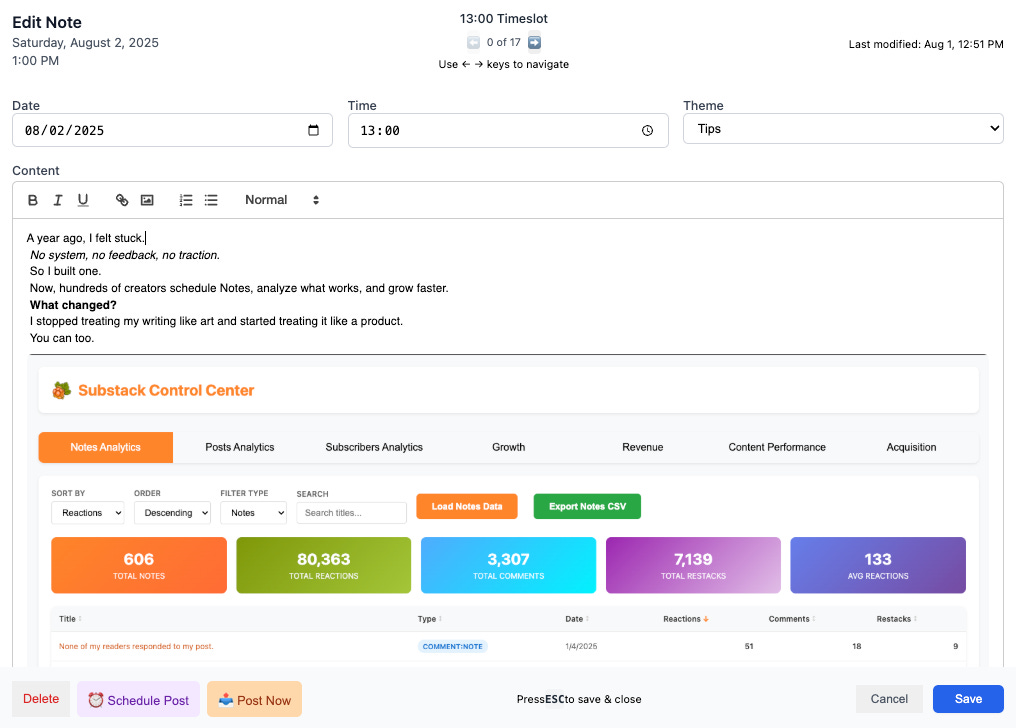Screen dimensions: 1016x728
Task: Open the Normal heading style dropdown
Action: (x=282, y=200)
